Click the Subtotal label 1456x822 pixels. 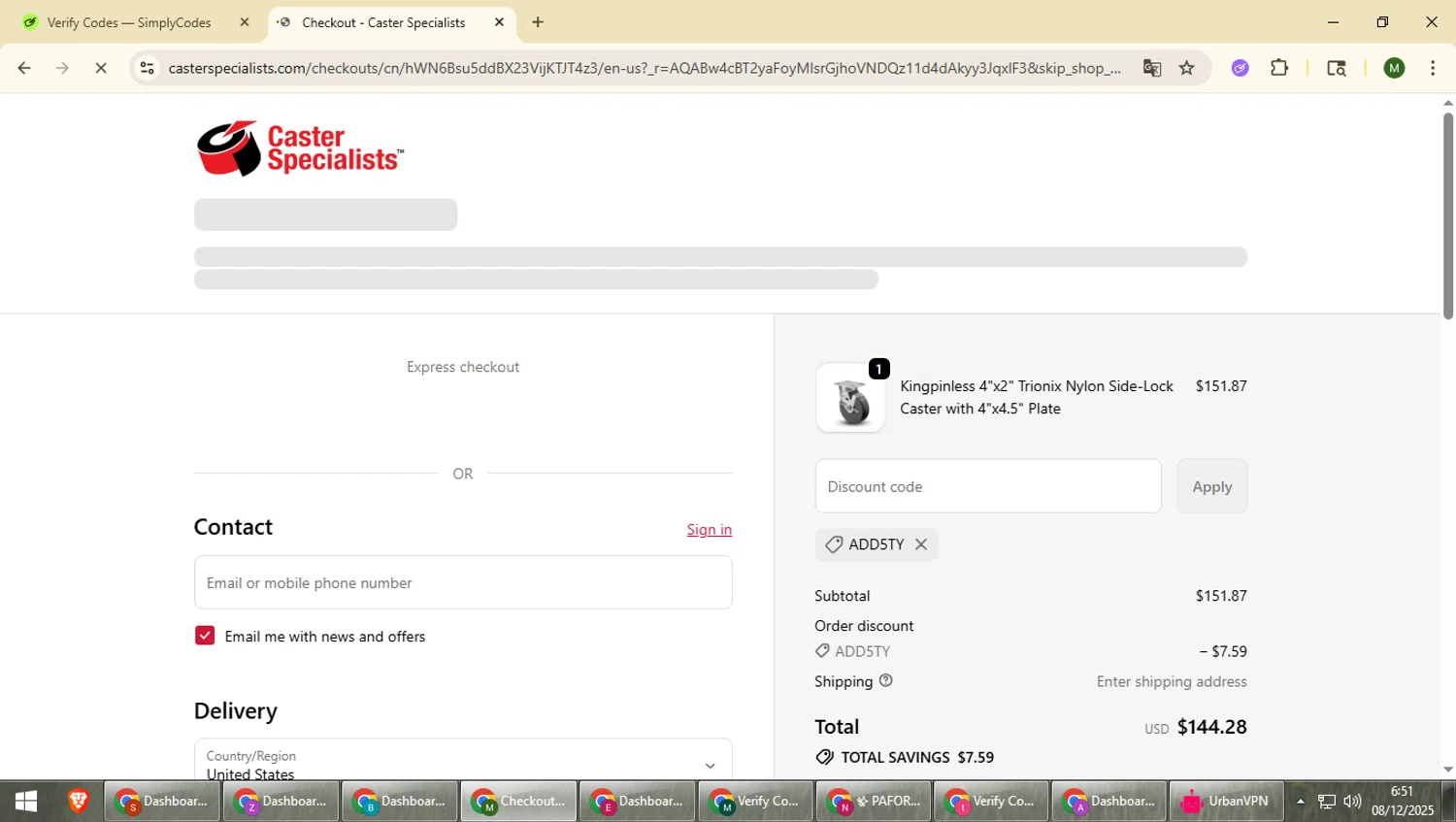(843, 596)
